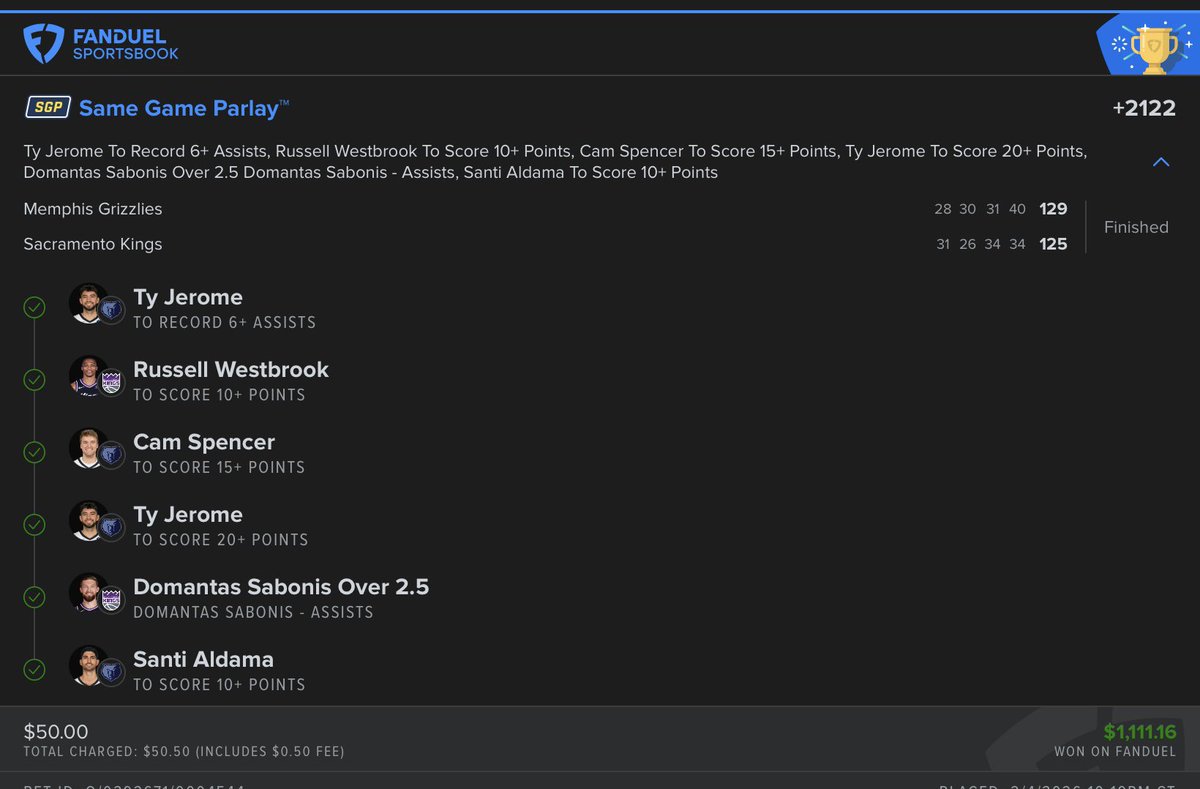The width and height of the screenshot is (1200, 789).
Task: Click the total charged fee line
Action: pyautogui.click(x=184, y=751)
